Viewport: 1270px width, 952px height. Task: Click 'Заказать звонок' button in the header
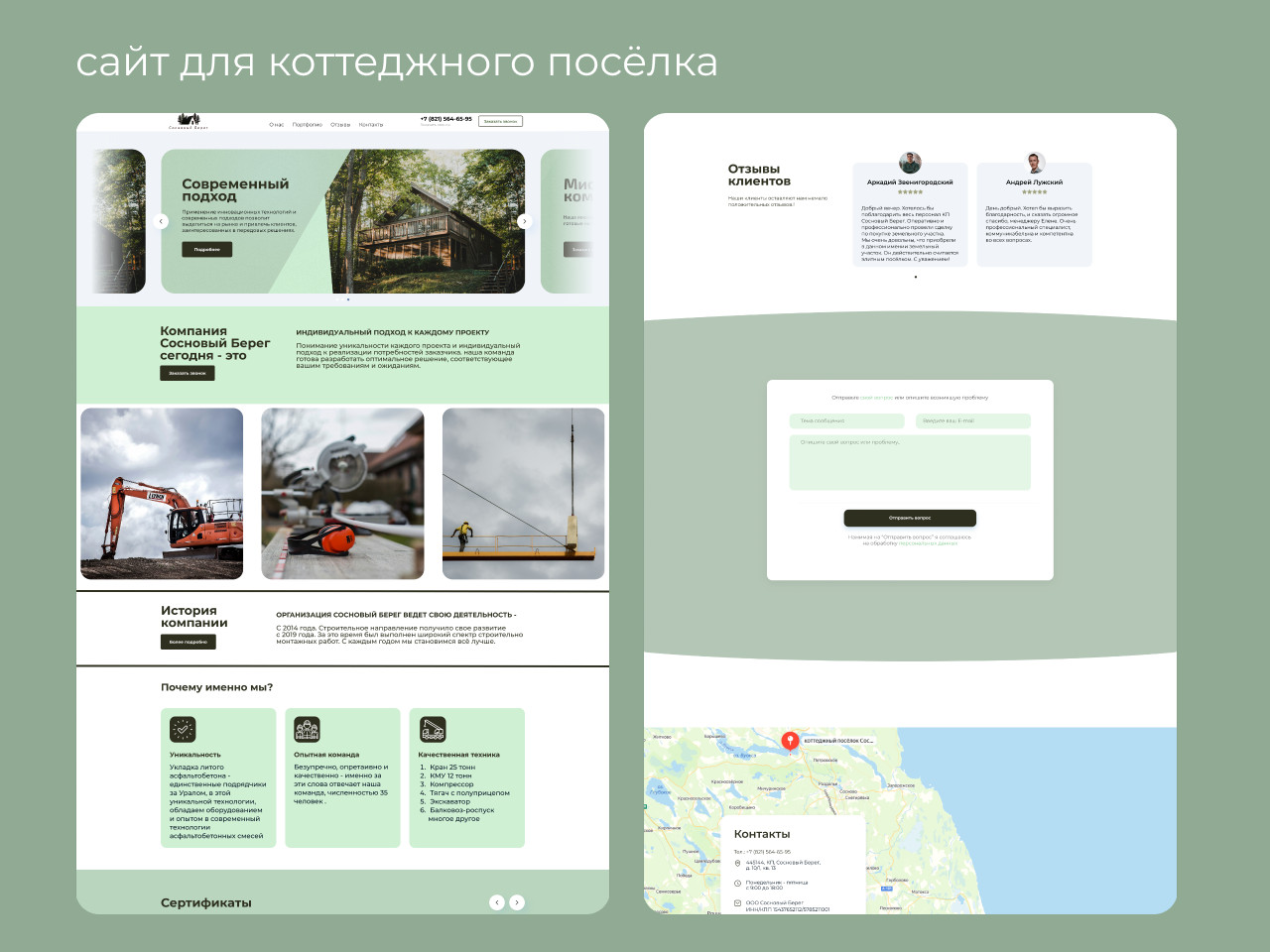pos(500,121)
